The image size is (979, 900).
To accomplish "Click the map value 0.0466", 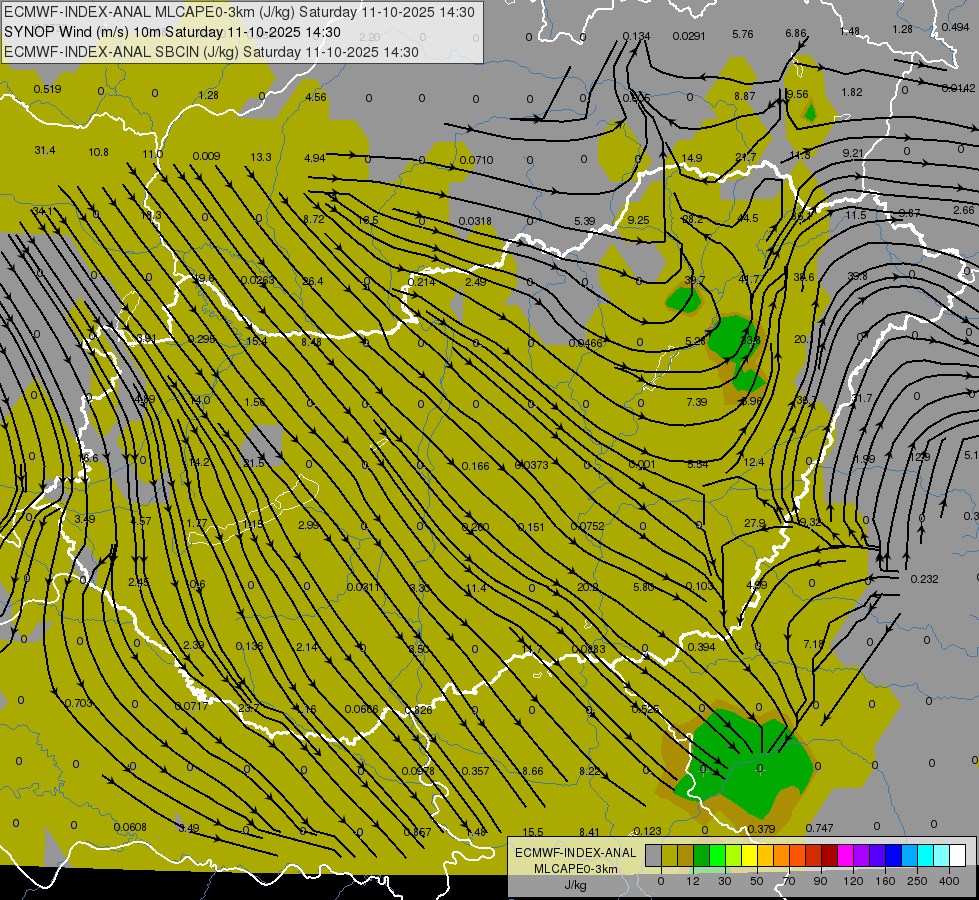I will [586, 343].
